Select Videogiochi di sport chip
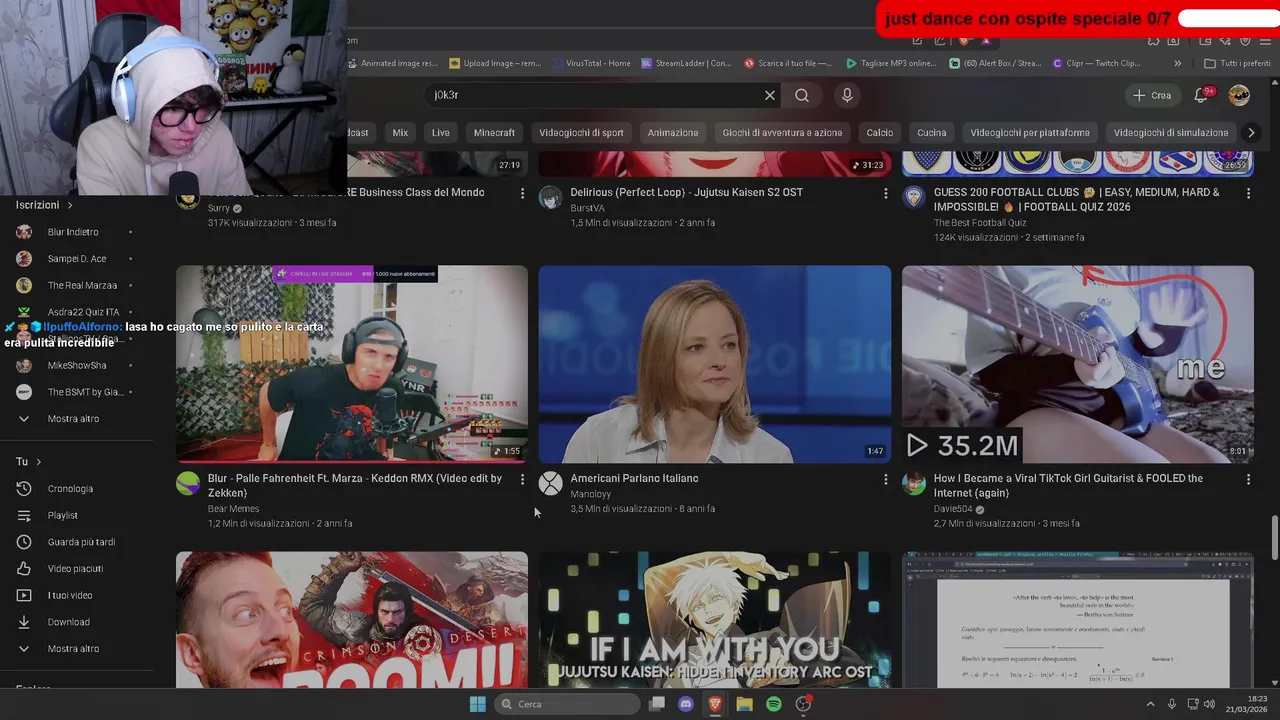This screenshot has height=720, width=1280. [x=581, y=132]
